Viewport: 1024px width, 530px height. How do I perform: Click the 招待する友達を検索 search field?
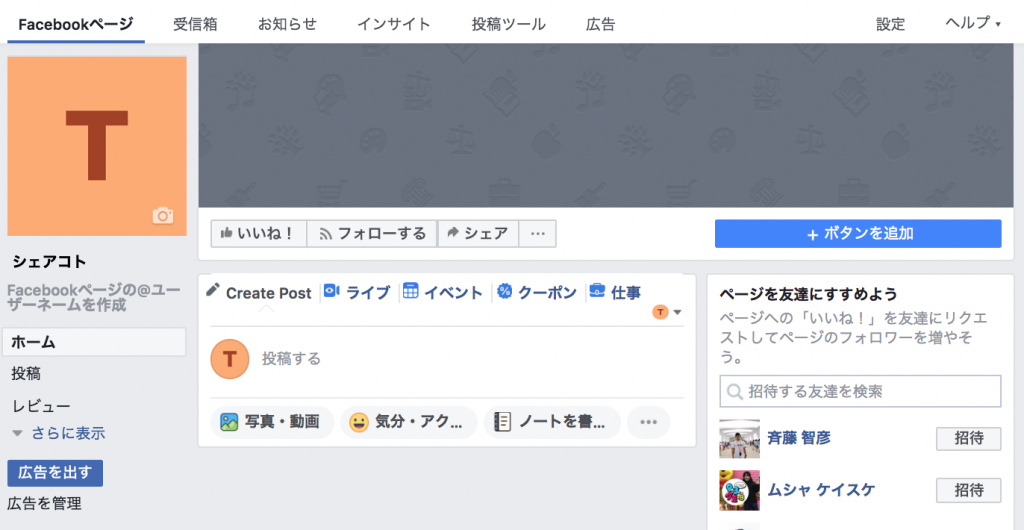(860, 391)
